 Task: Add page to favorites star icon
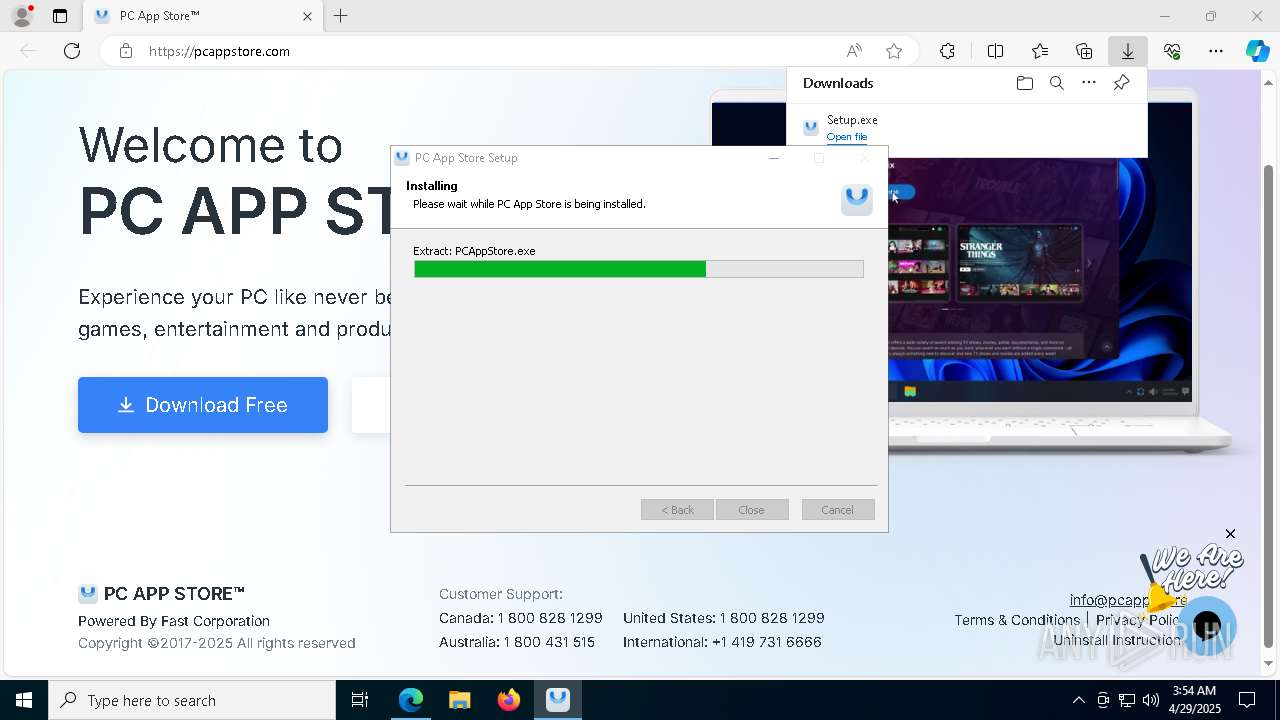894,51
